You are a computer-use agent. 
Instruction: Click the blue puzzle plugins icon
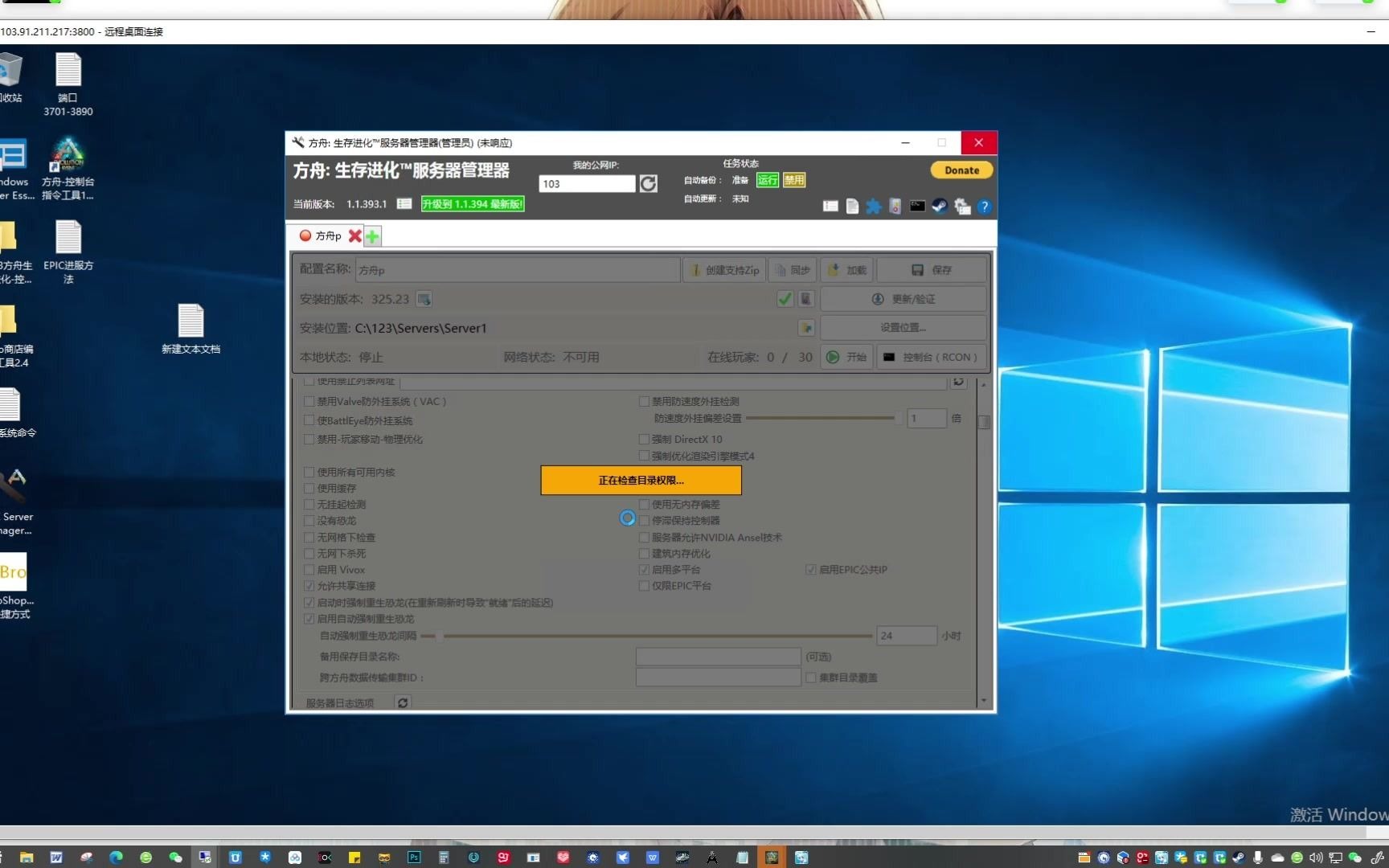click(x=874, y=207)
